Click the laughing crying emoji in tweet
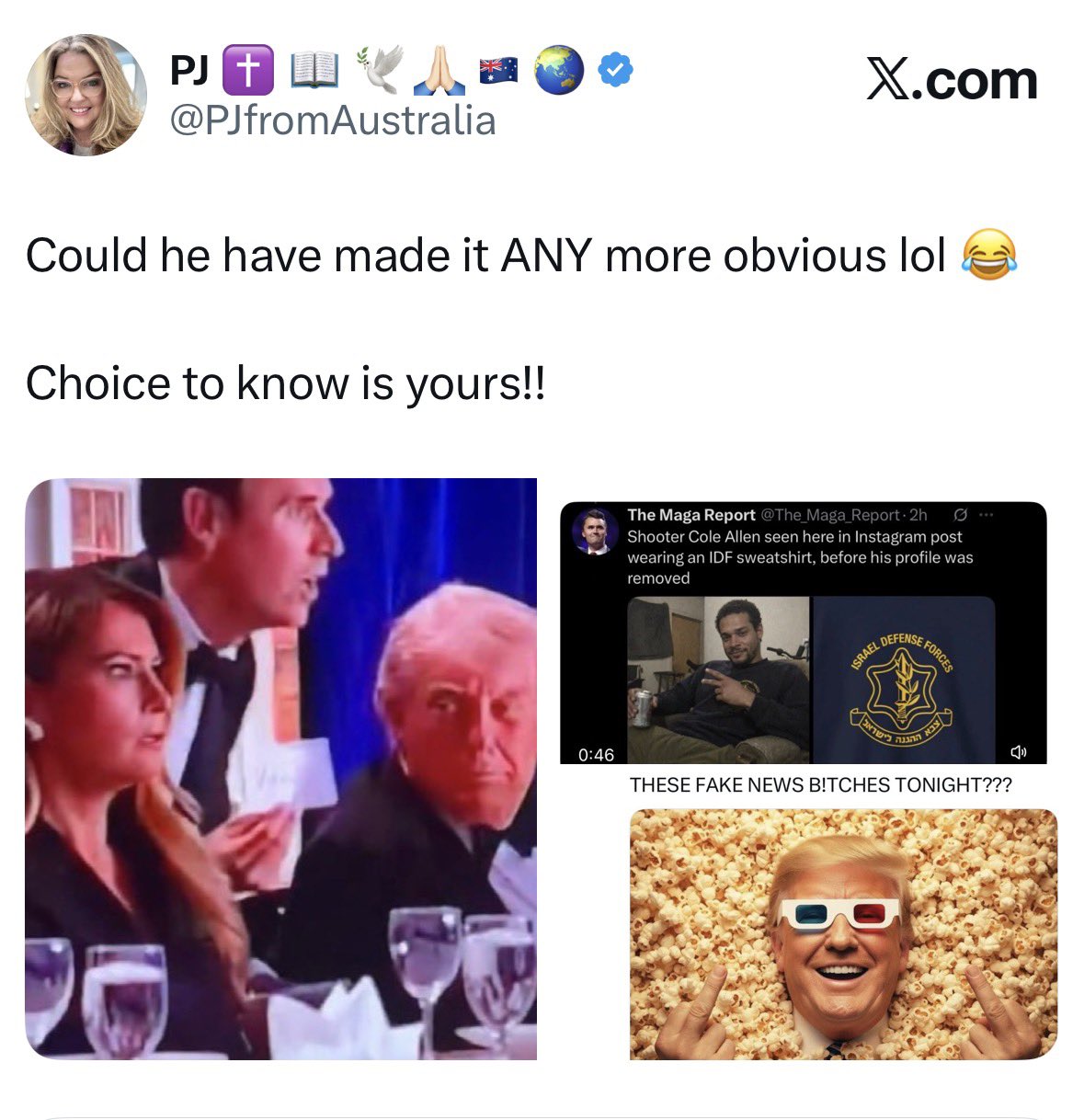Screen dimensions: 1084x1120 989,255
